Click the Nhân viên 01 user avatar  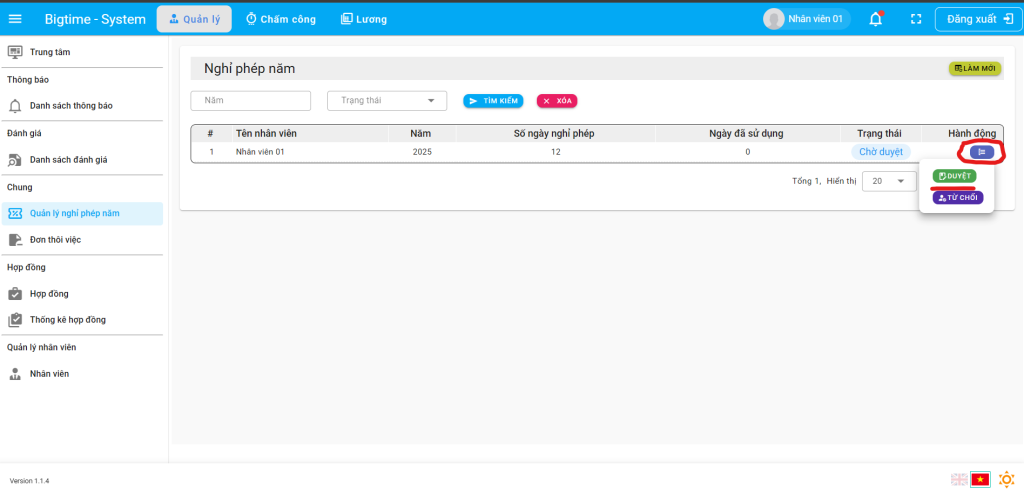[774, 19]
